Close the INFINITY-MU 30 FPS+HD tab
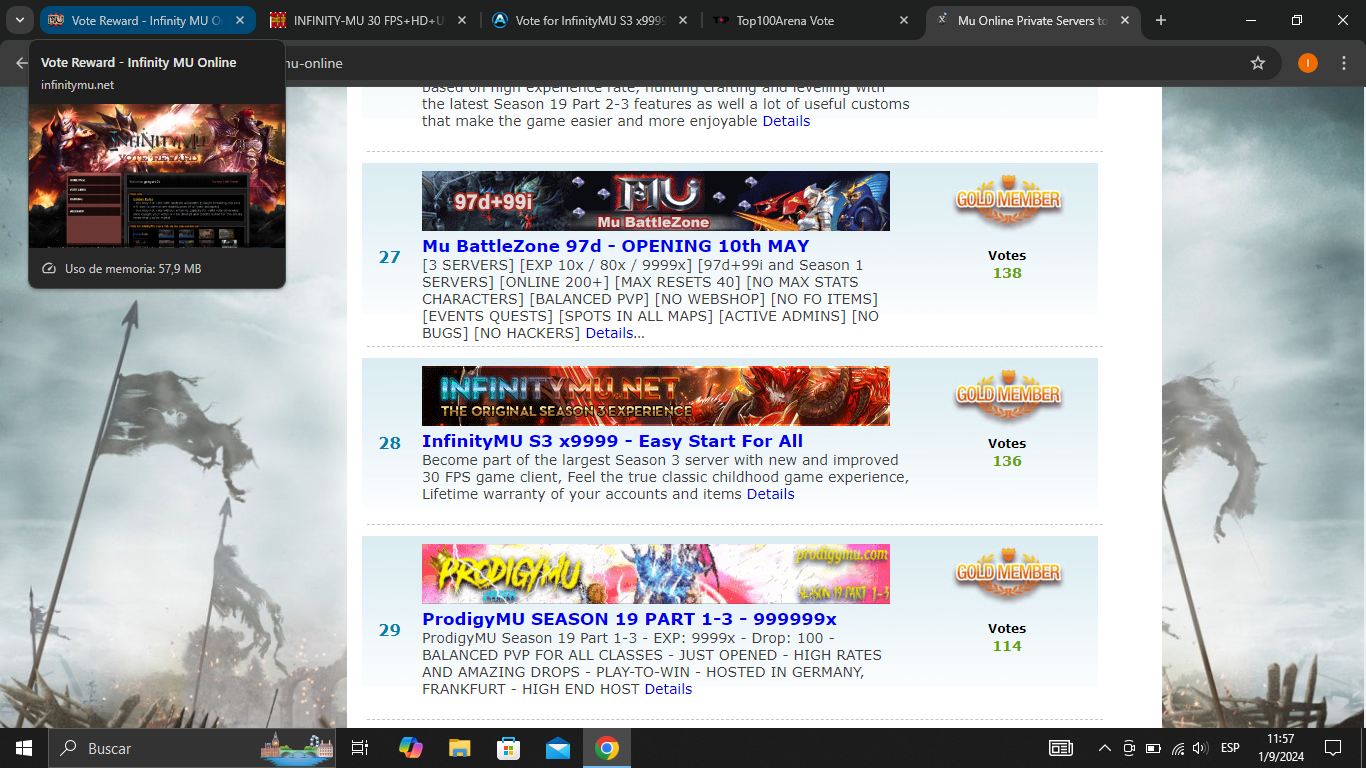The image size is (1366, 768). 461,20
